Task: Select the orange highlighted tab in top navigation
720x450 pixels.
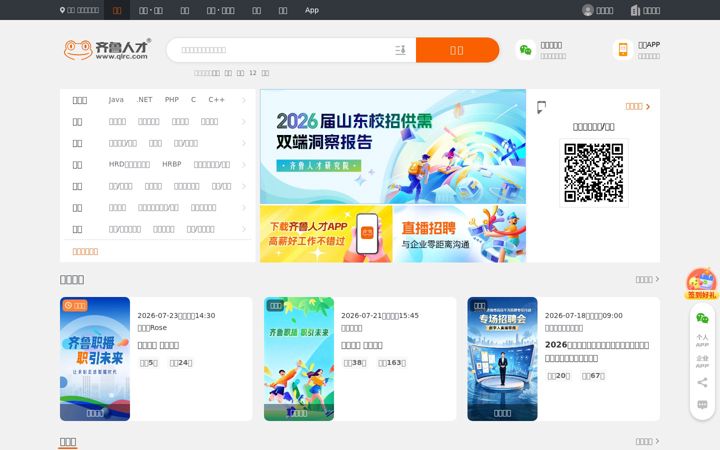Action: 117,10
